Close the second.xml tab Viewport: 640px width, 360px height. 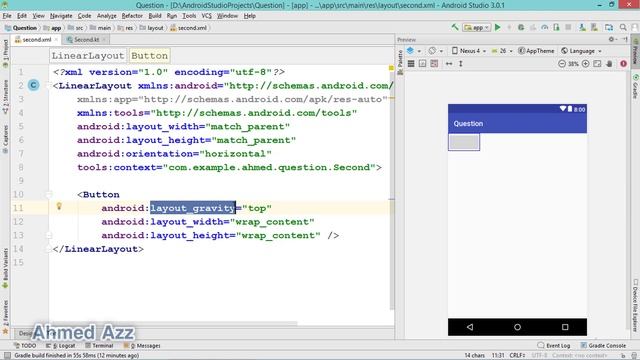tap(56, 40)
